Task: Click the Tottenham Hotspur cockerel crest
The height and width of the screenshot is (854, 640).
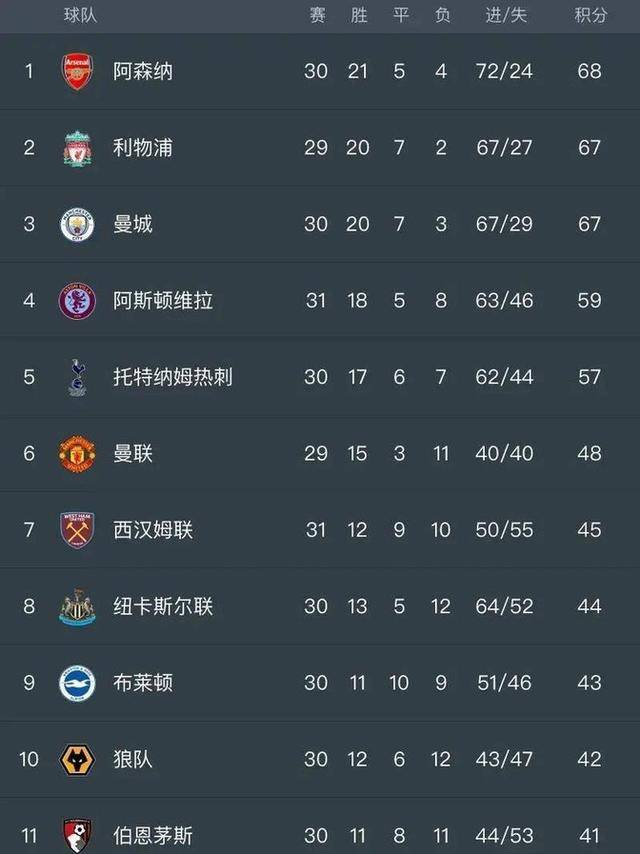Action: [77, 377]
